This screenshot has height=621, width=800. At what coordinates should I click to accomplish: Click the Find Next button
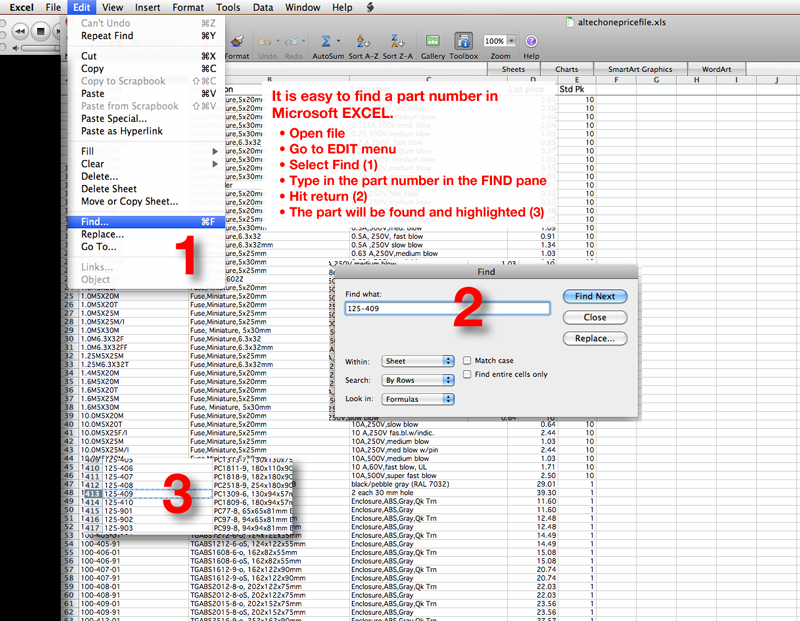[595, 296]
